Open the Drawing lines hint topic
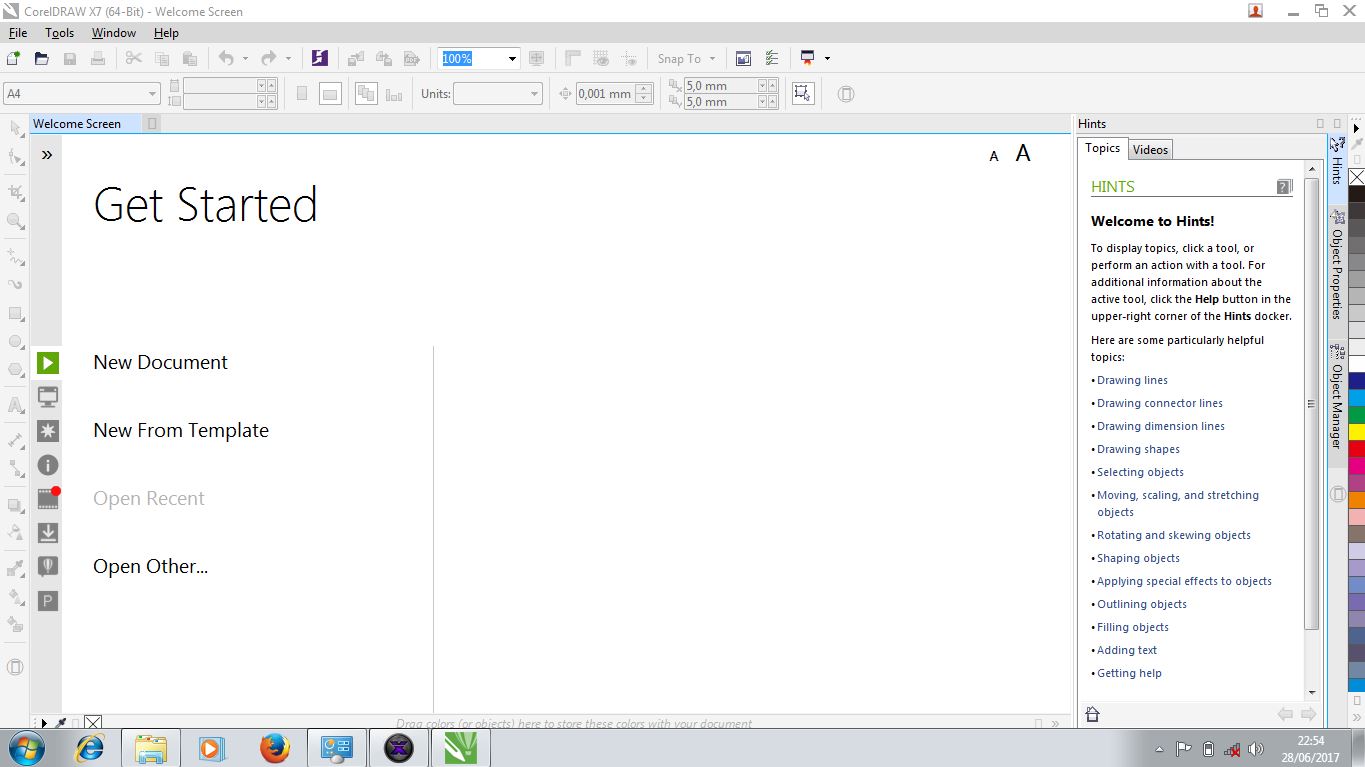The height and width of the screenshot is (767, 1365). pos(1132,380)
